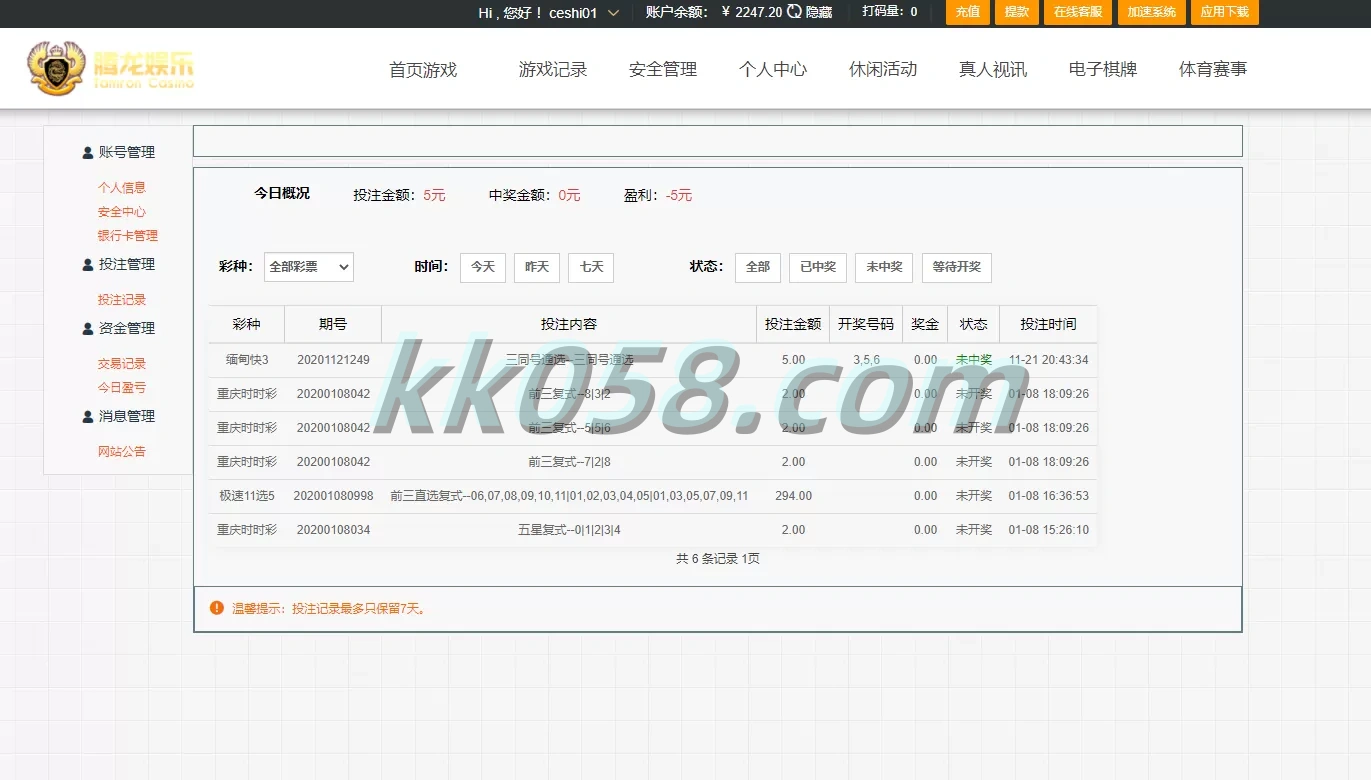Open the 个人中心 menu
The height and width of the screenshot is (780, 1371).
click(773, 70)
